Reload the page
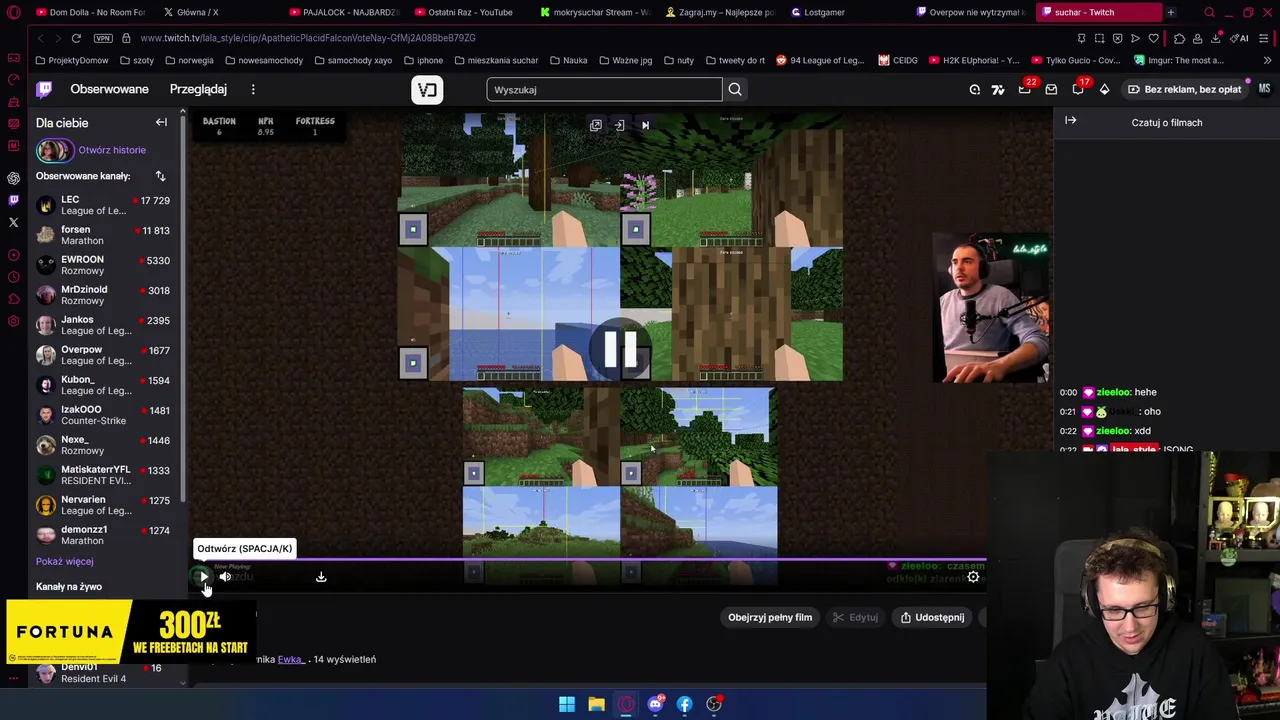This screenshot has height=720, width=1280. coord(76,38)
